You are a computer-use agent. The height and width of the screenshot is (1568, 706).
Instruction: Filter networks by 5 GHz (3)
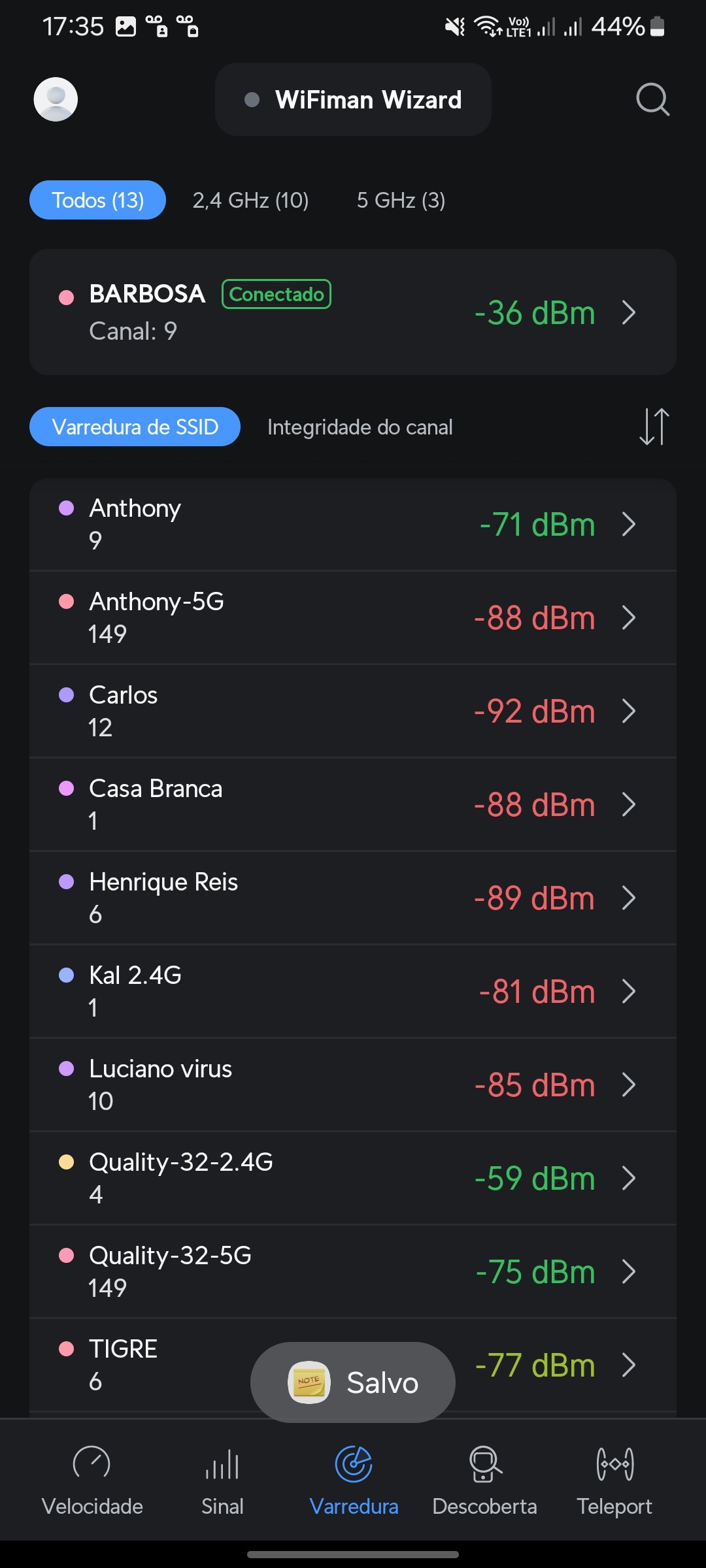(401, 200)
